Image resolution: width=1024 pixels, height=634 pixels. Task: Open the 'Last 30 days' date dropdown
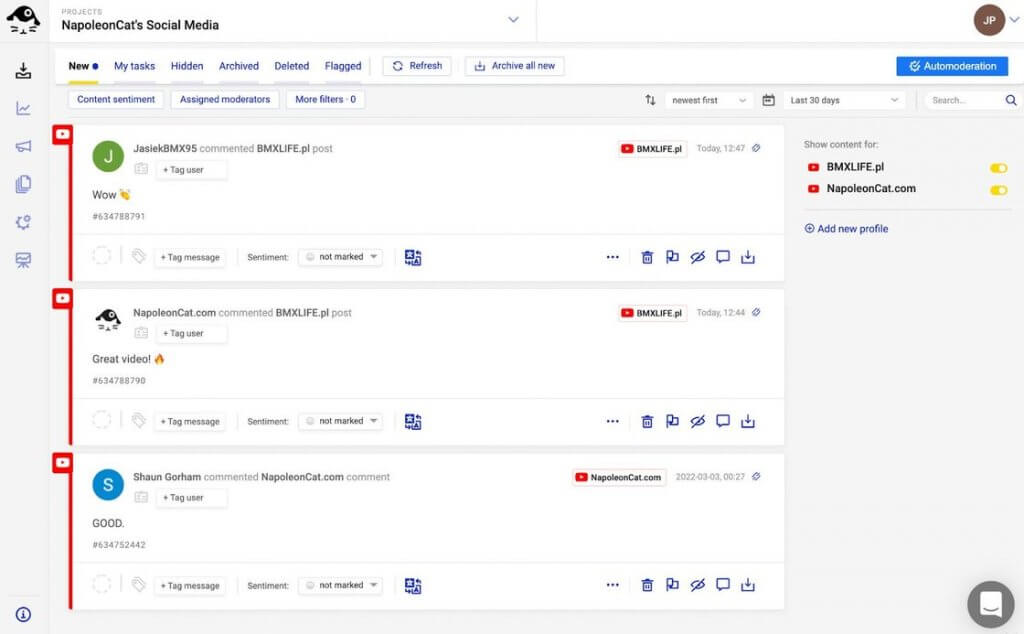tap(844, 100)
